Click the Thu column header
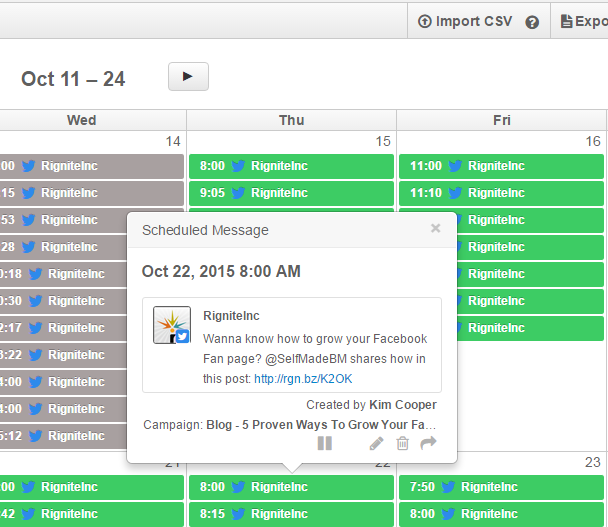The width and height of the screenshot is (608, 527). pos(292,120)
